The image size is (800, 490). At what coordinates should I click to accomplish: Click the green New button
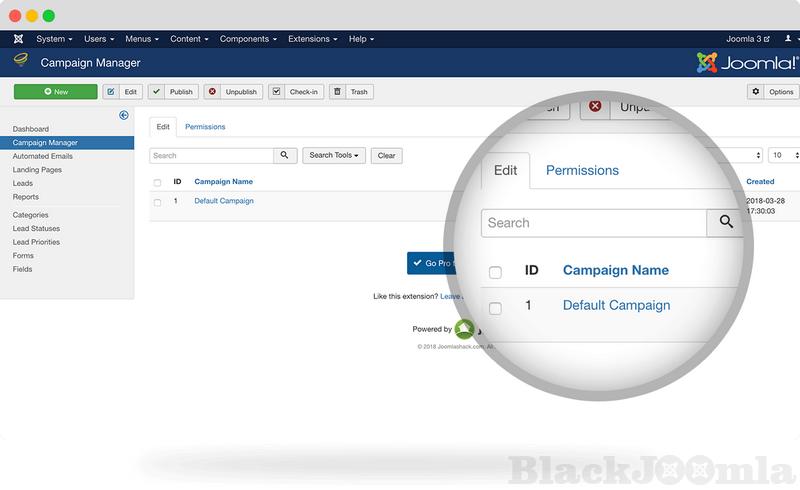click(56, 92)
